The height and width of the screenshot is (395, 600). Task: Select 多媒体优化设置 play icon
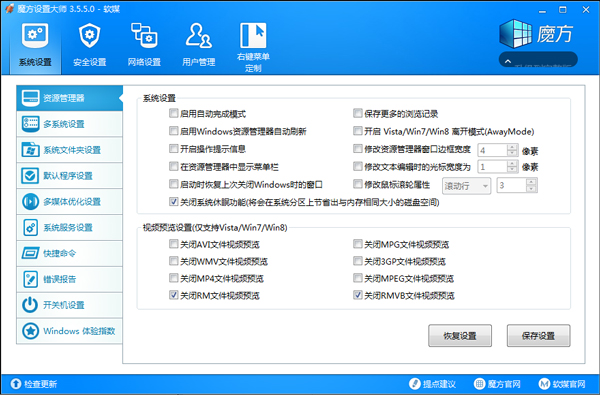pyautogui.click(x=30, y=201)
